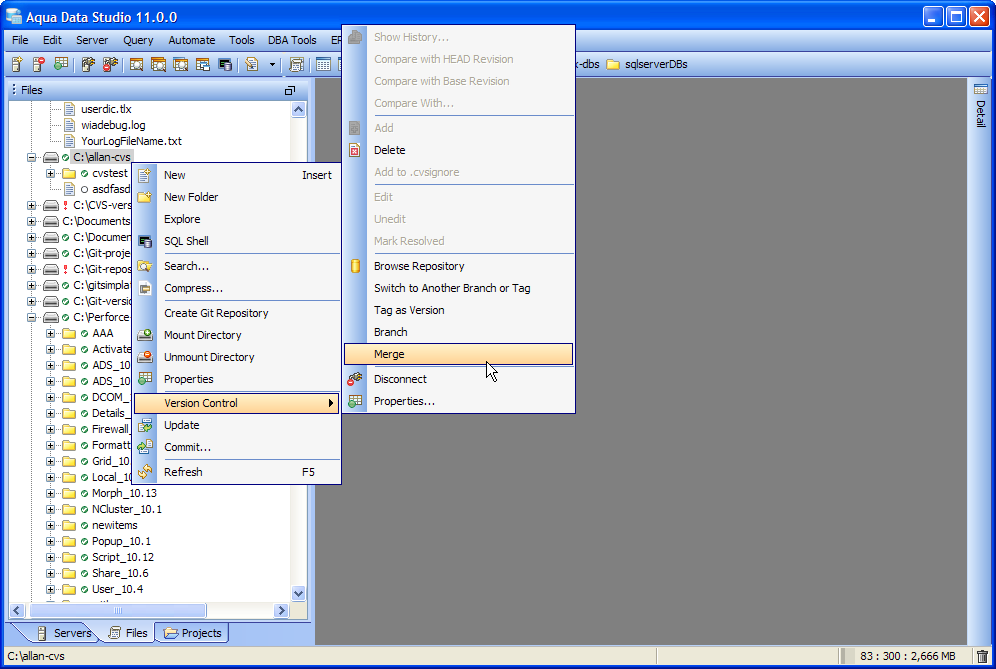
Task: Select New Folder in the context menu
Action: coord(236,198)
